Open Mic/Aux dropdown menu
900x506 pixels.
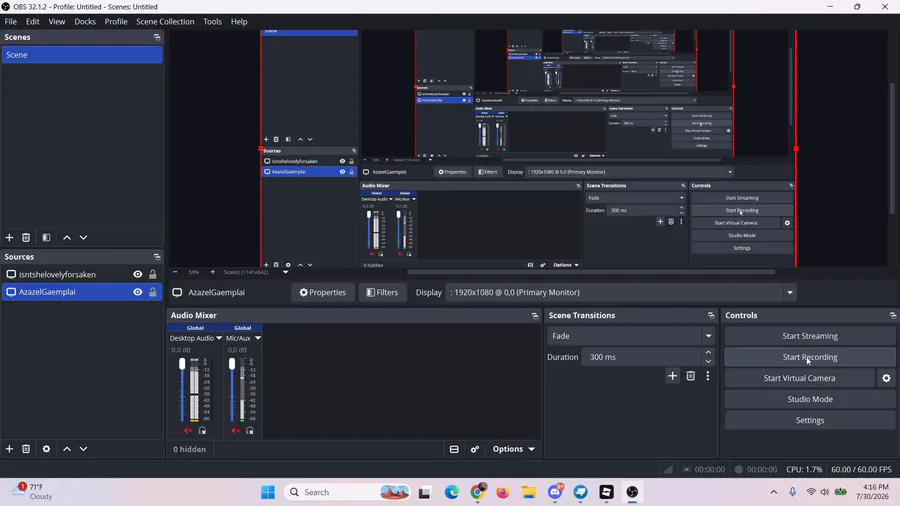click(x=258, y=338)
